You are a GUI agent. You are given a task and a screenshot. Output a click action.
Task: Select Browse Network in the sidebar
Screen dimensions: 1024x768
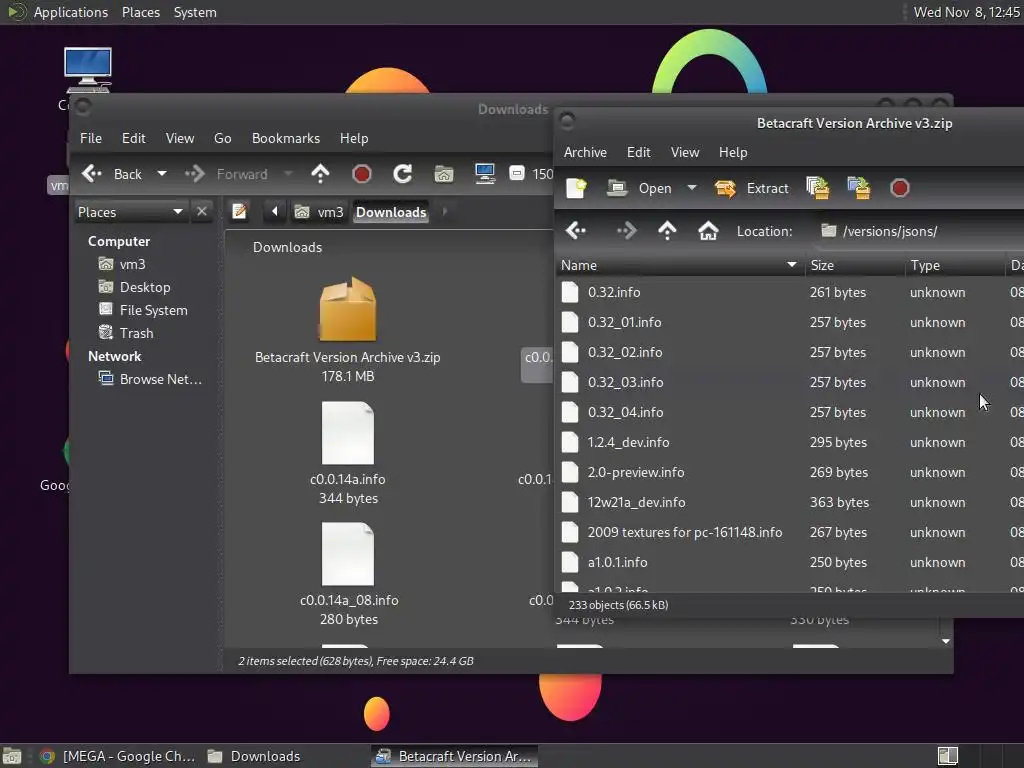[150, 379]
